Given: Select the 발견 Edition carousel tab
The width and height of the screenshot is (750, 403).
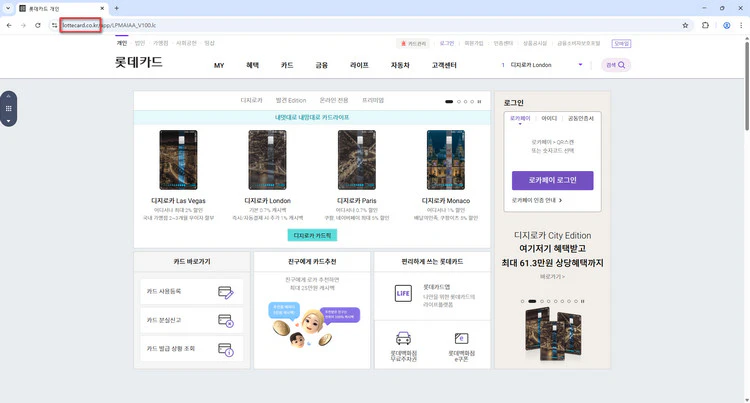Looking at the screenshot, I should click(291, 100).
